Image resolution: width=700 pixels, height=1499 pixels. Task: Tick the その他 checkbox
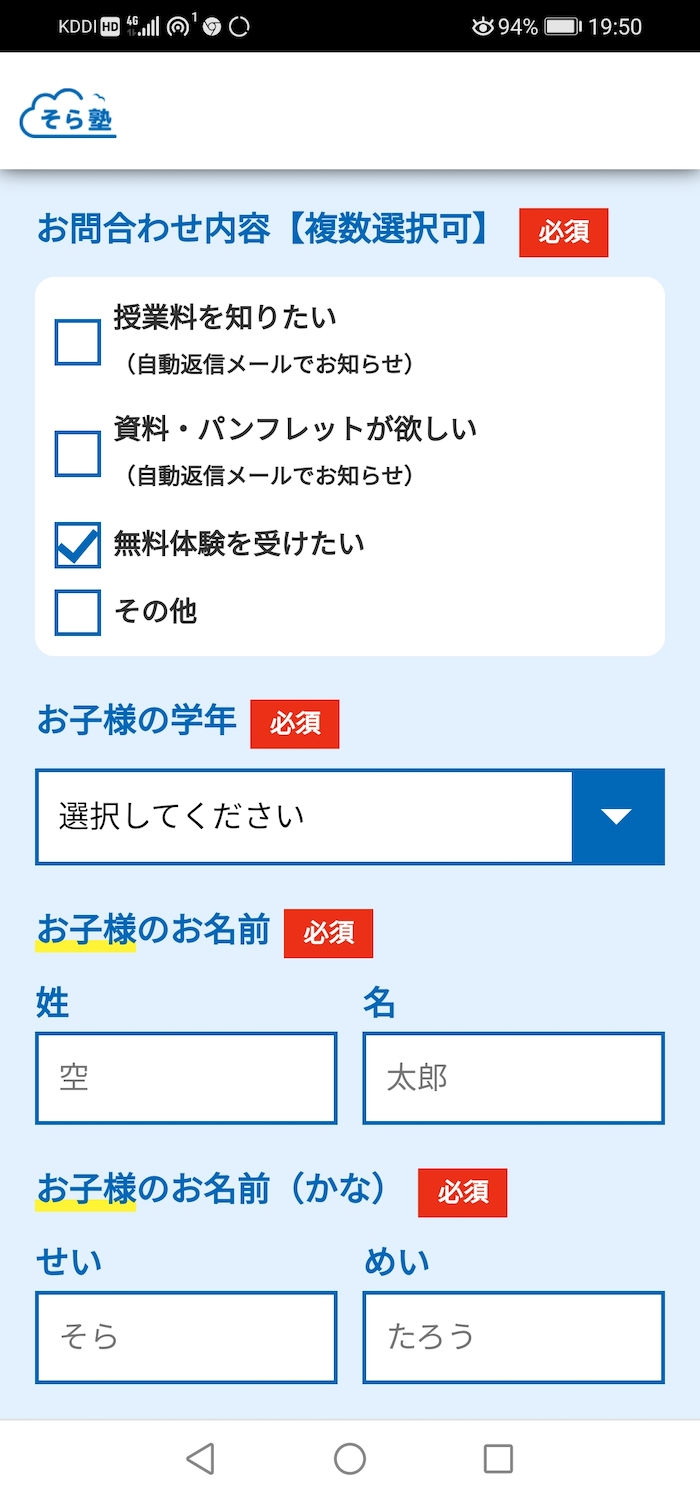[x=77, y=612]
